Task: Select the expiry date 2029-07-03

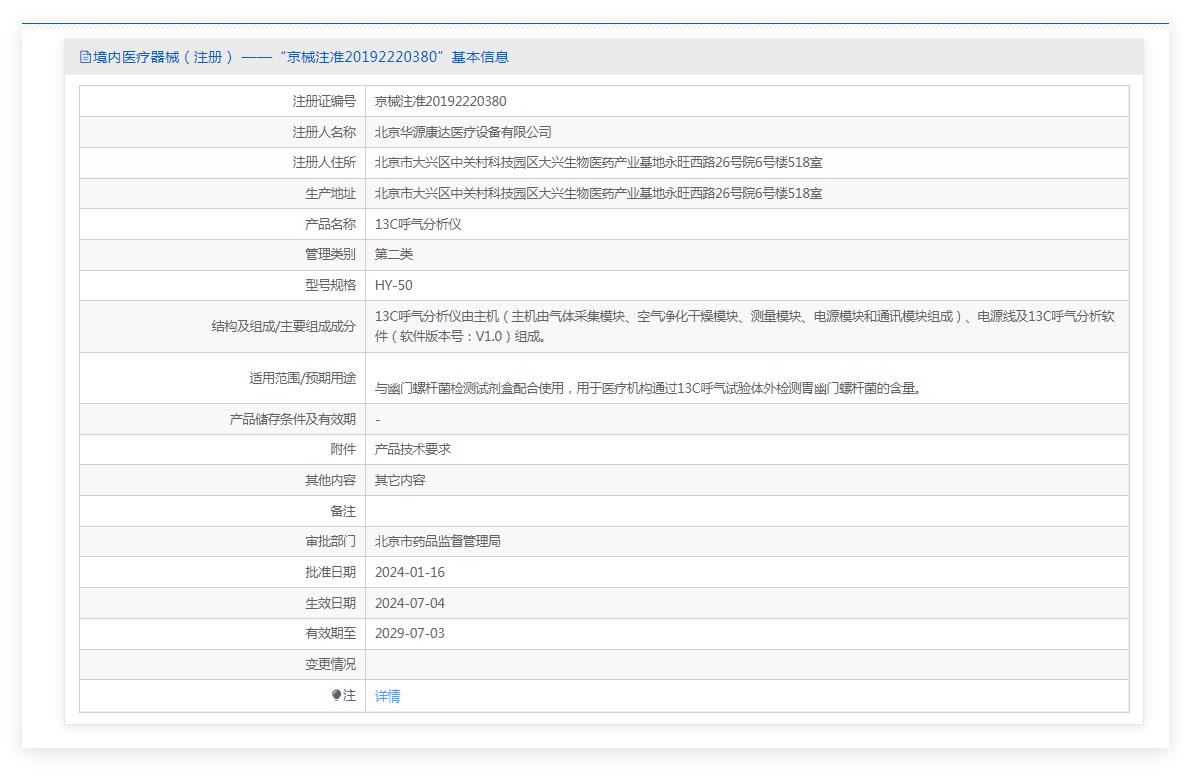Action: 409,633
